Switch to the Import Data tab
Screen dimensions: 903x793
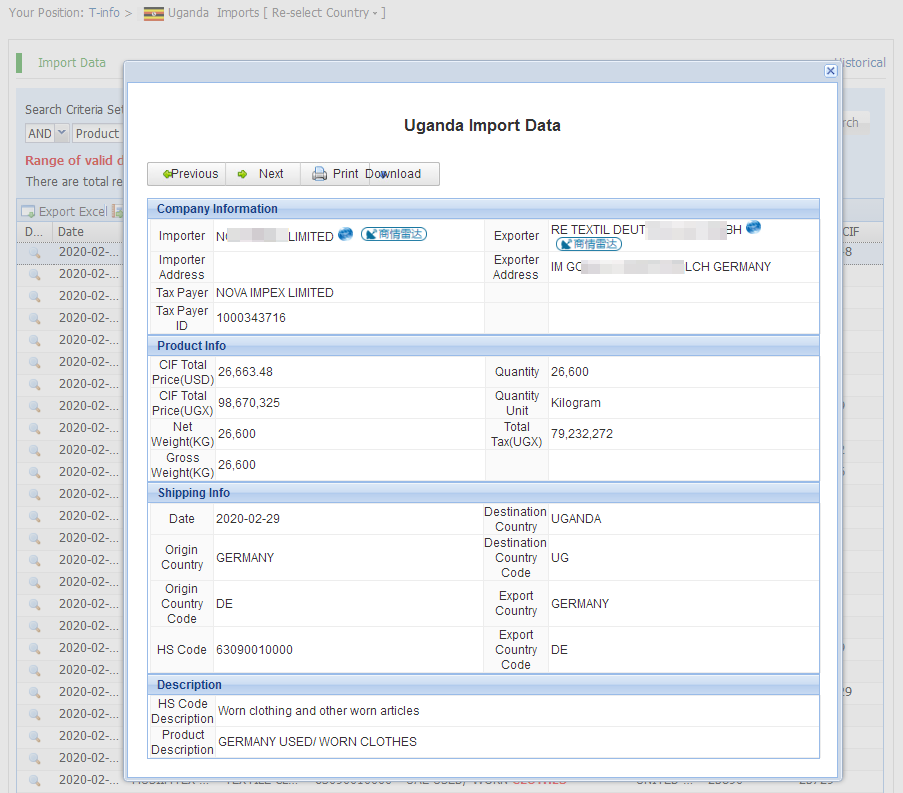(x=71, y=63)
